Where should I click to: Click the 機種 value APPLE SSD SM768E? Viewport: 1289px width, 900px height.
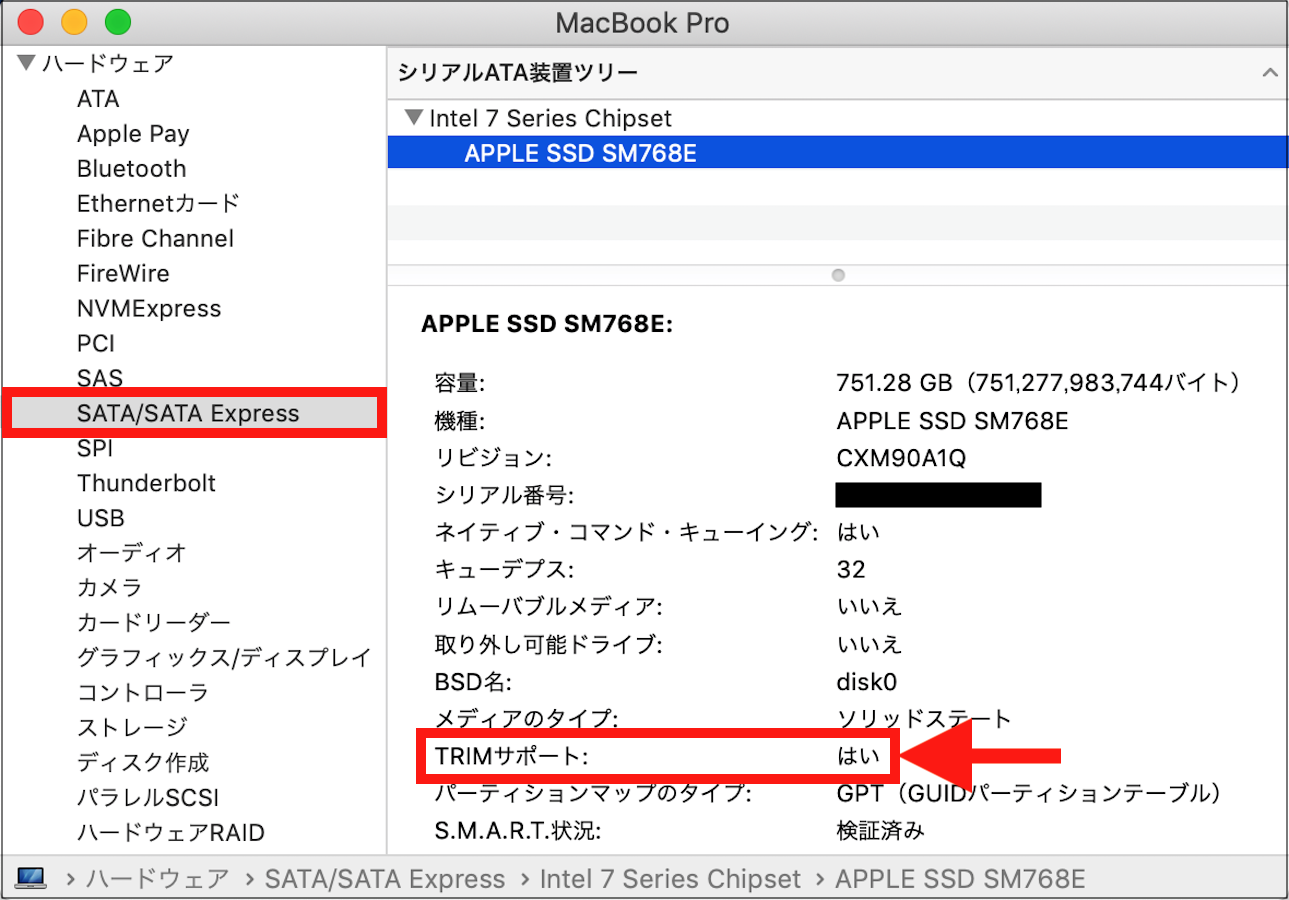(952, 421)
